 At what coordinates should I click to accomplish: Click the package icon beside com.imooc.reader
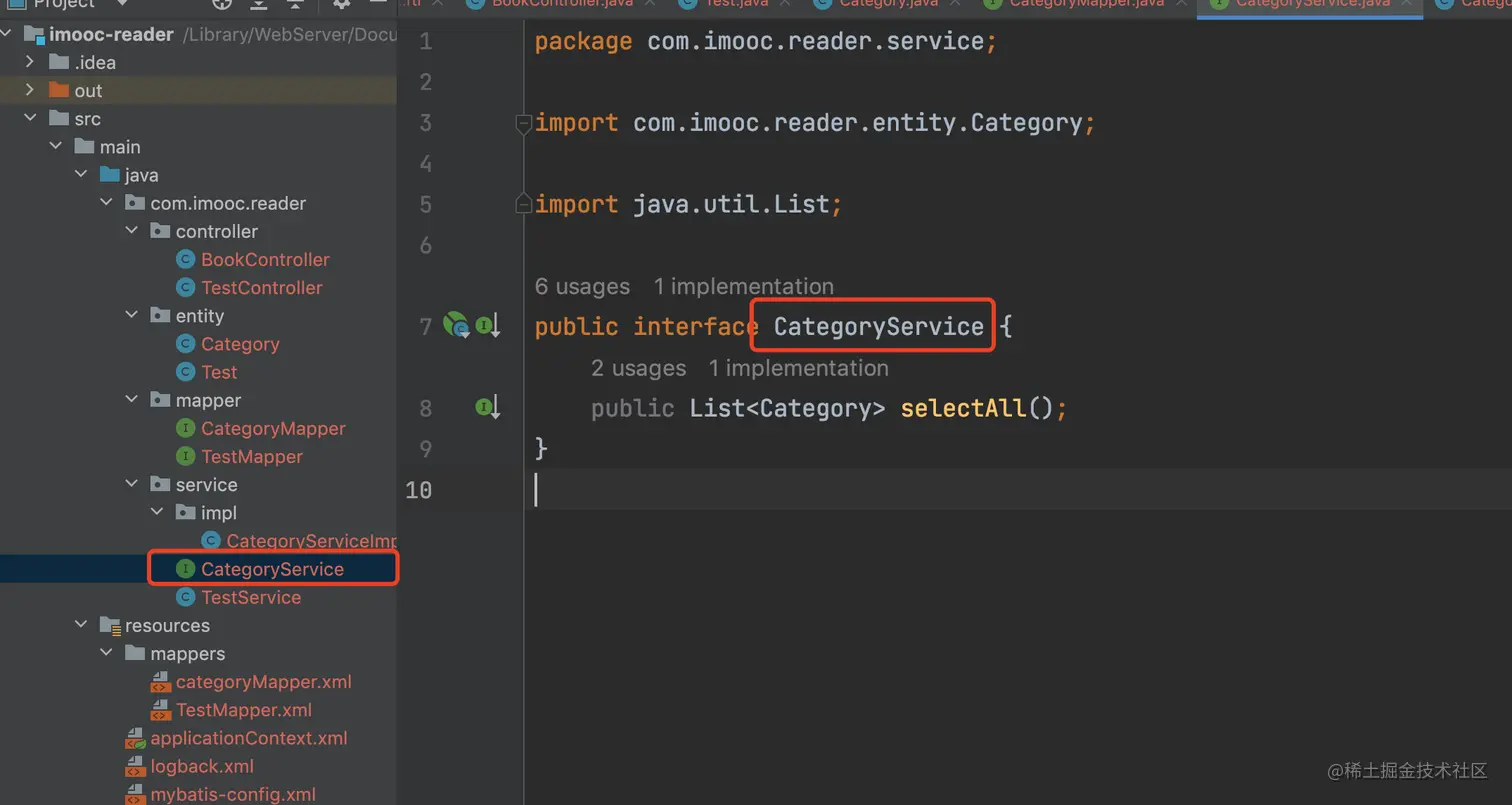[135, 203]
